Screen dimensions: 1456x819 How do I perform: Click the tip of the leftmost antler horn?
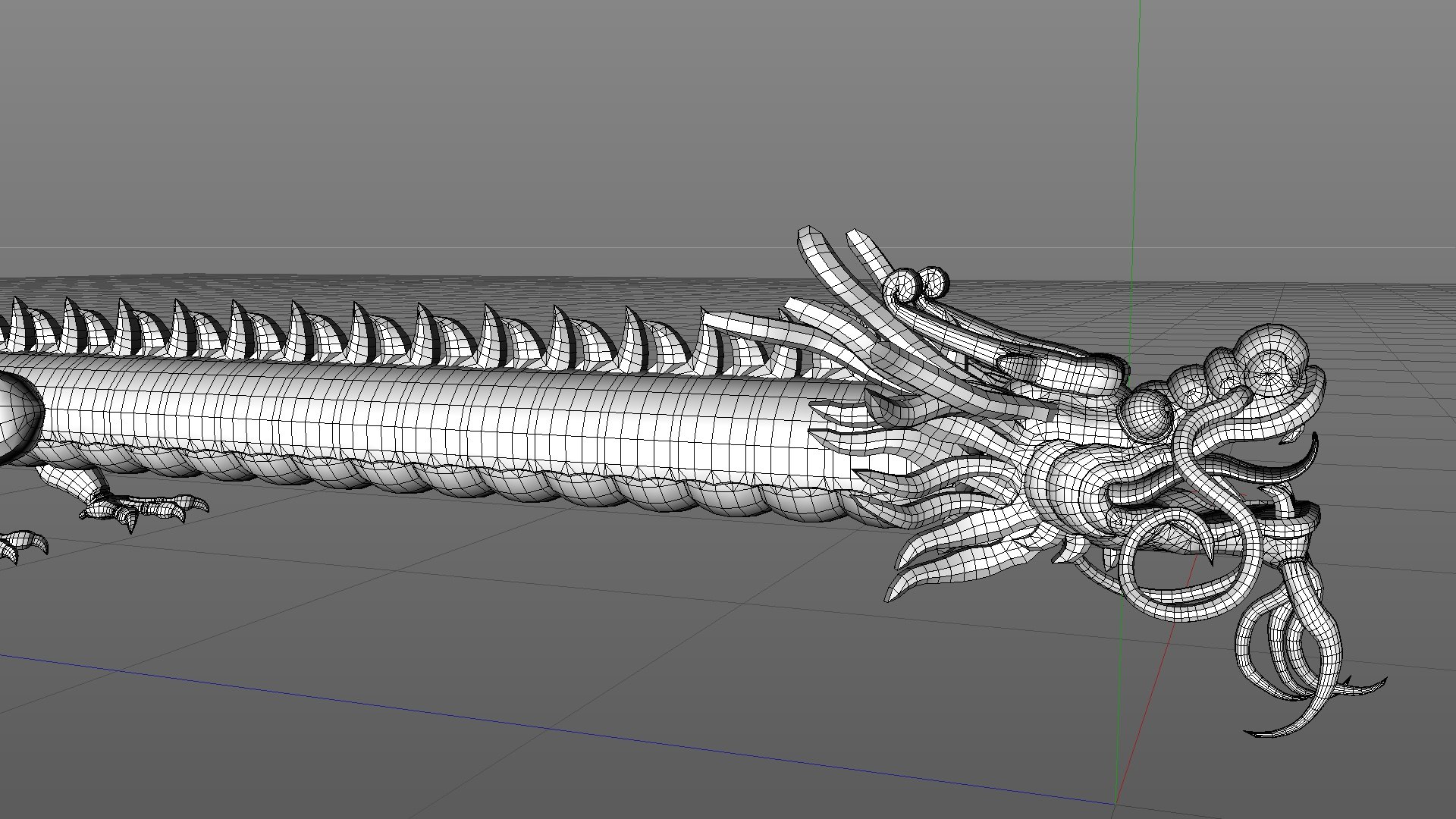click(x=809, y=233)
